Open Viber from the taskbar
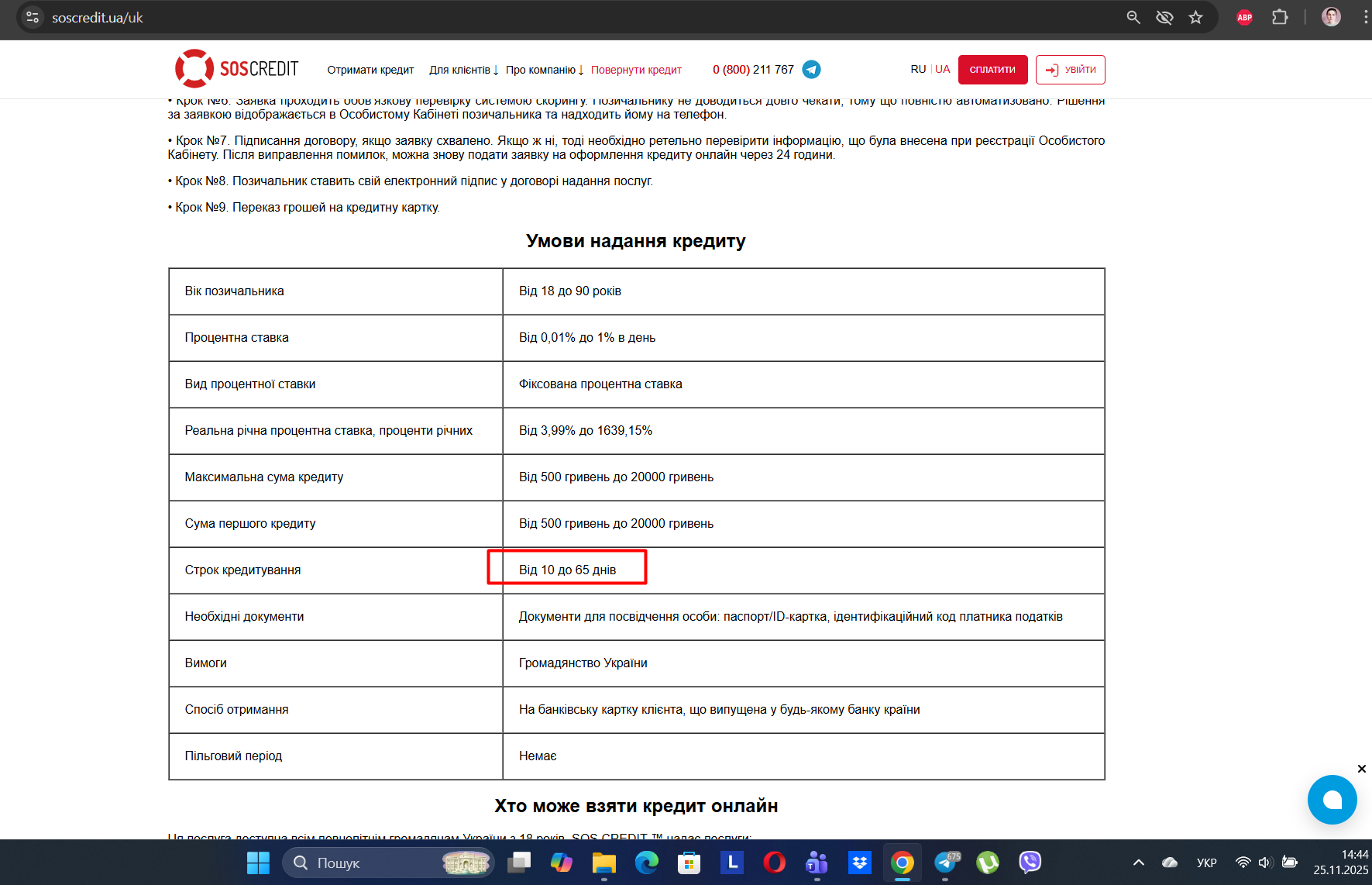Image resolution: width=1372 pixels, height=885 pixels. pyautogui.click(x=1030, y=863)
